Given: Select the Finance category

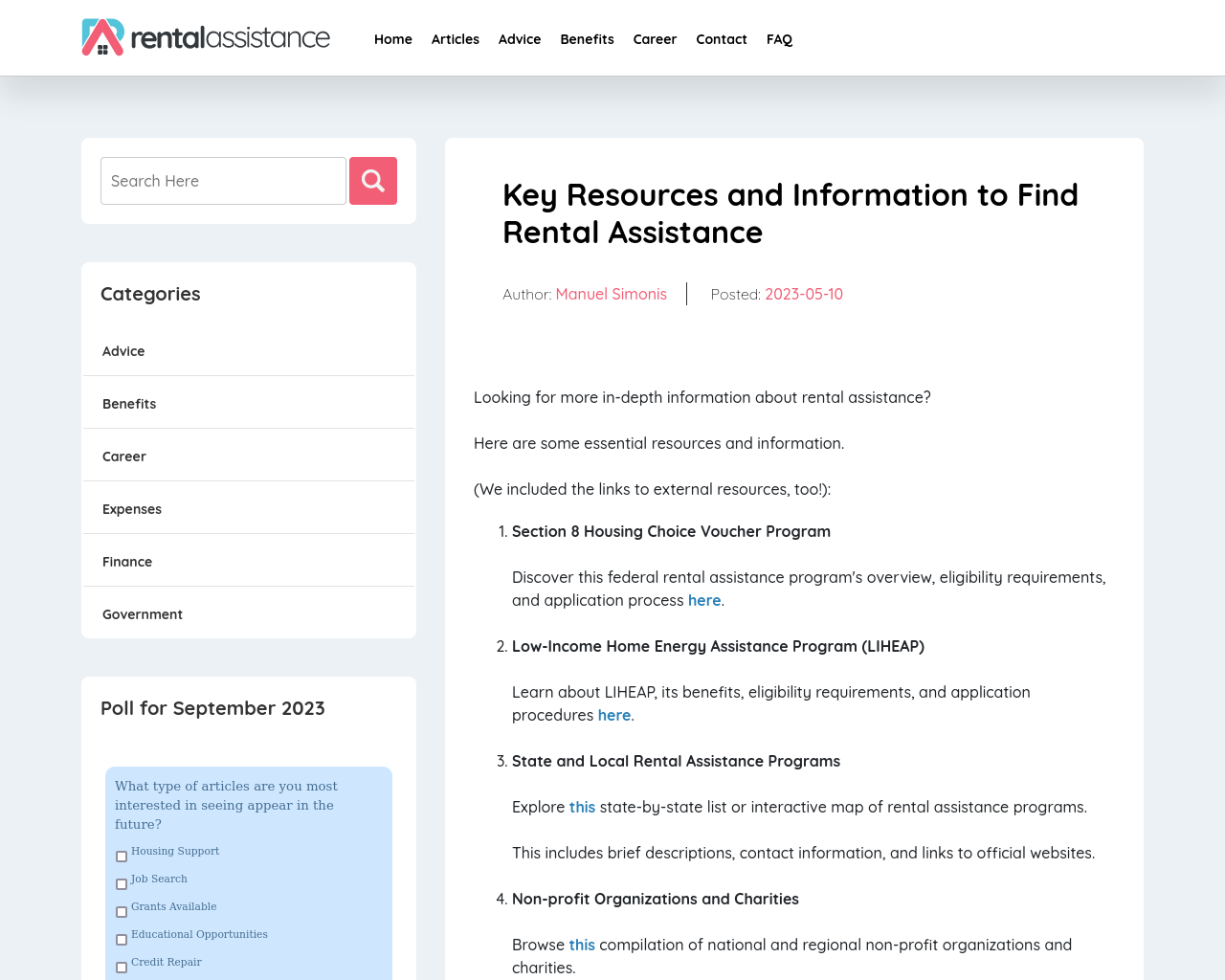Looking at the screenshot, I should pos(249,562).
